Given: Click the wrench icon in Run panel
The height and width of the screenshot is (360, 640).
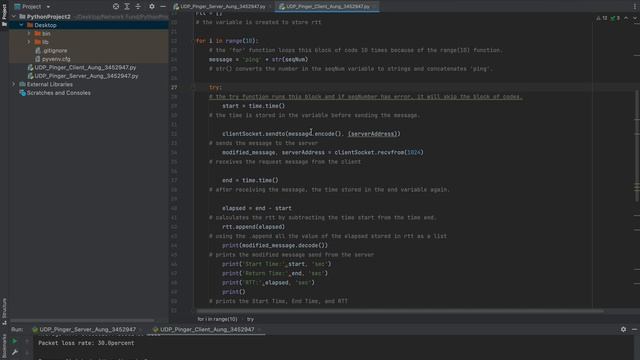Looking at the screenshot, I should pos(14,352).
